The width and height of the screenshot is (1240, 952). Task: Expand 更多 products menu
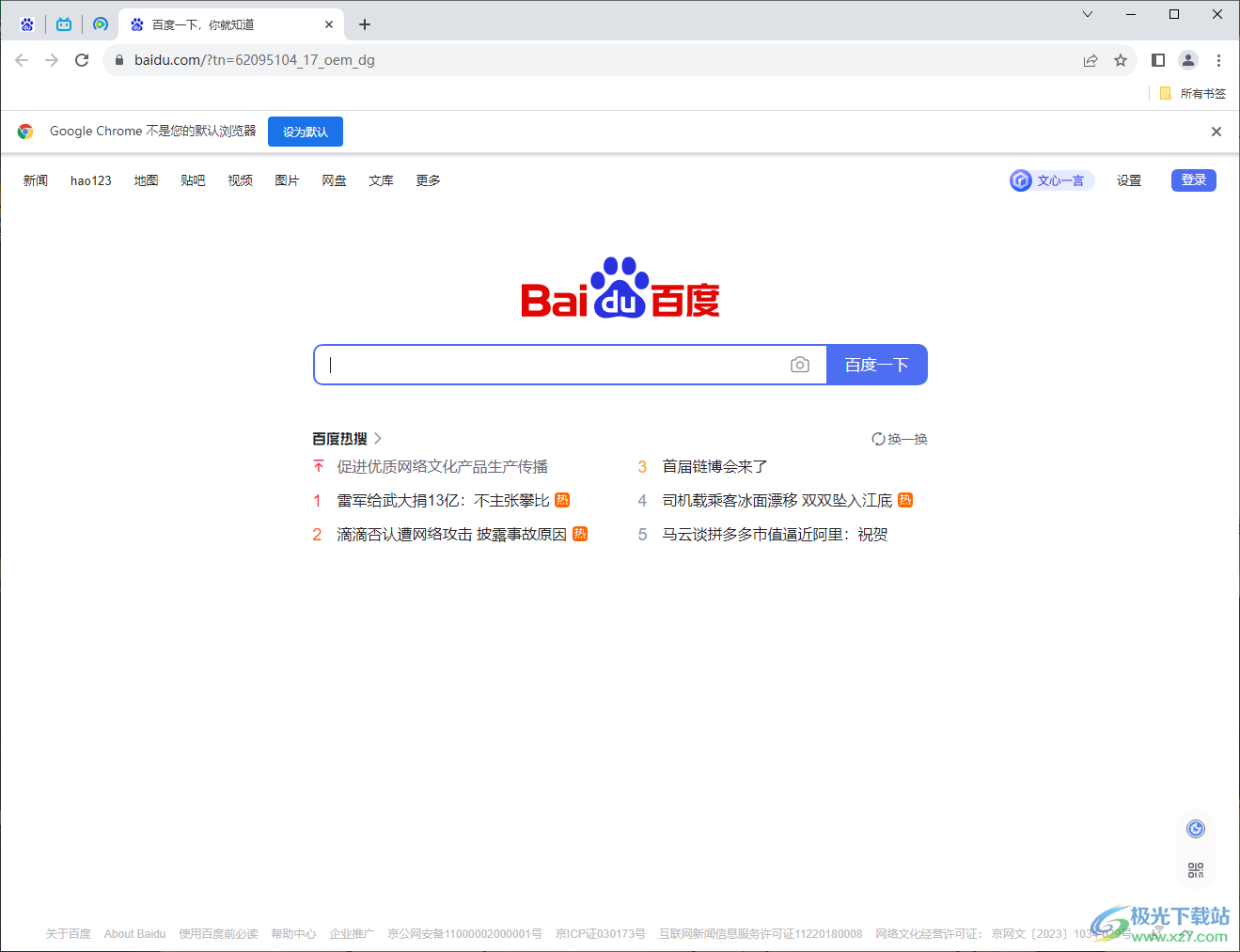[x=428, y=180]
